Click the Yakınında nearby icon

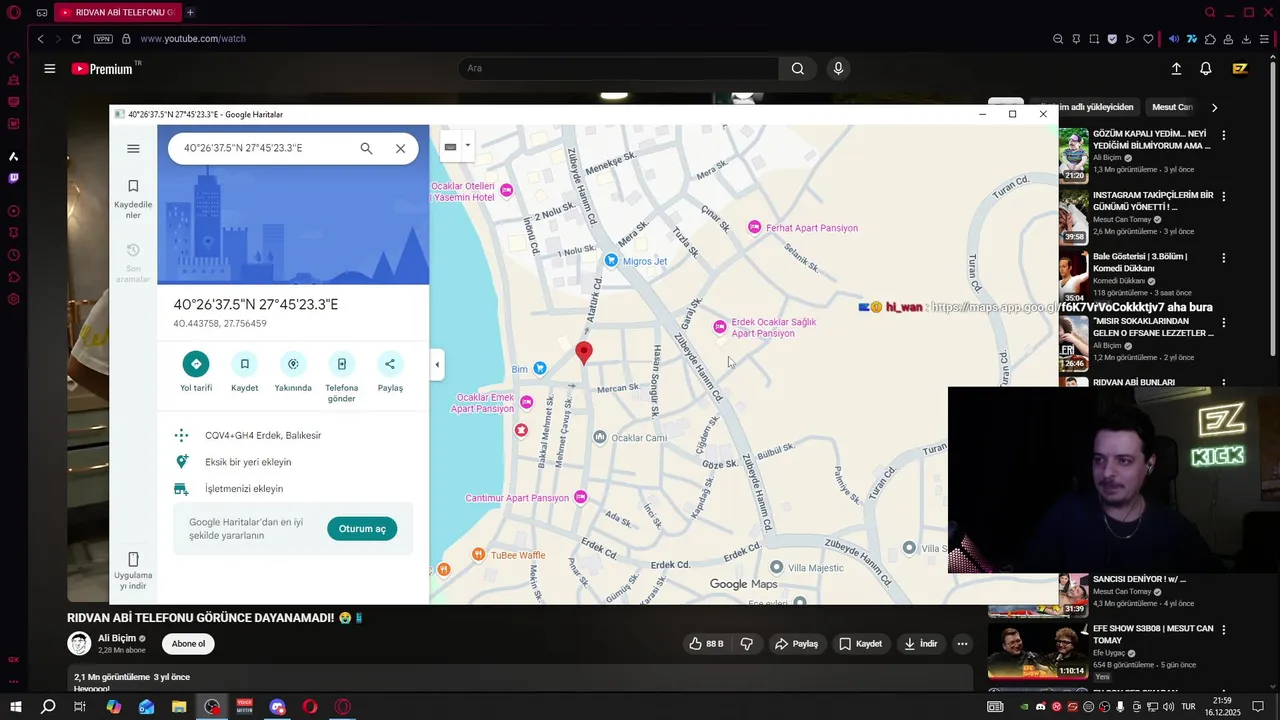coord(293,364)
